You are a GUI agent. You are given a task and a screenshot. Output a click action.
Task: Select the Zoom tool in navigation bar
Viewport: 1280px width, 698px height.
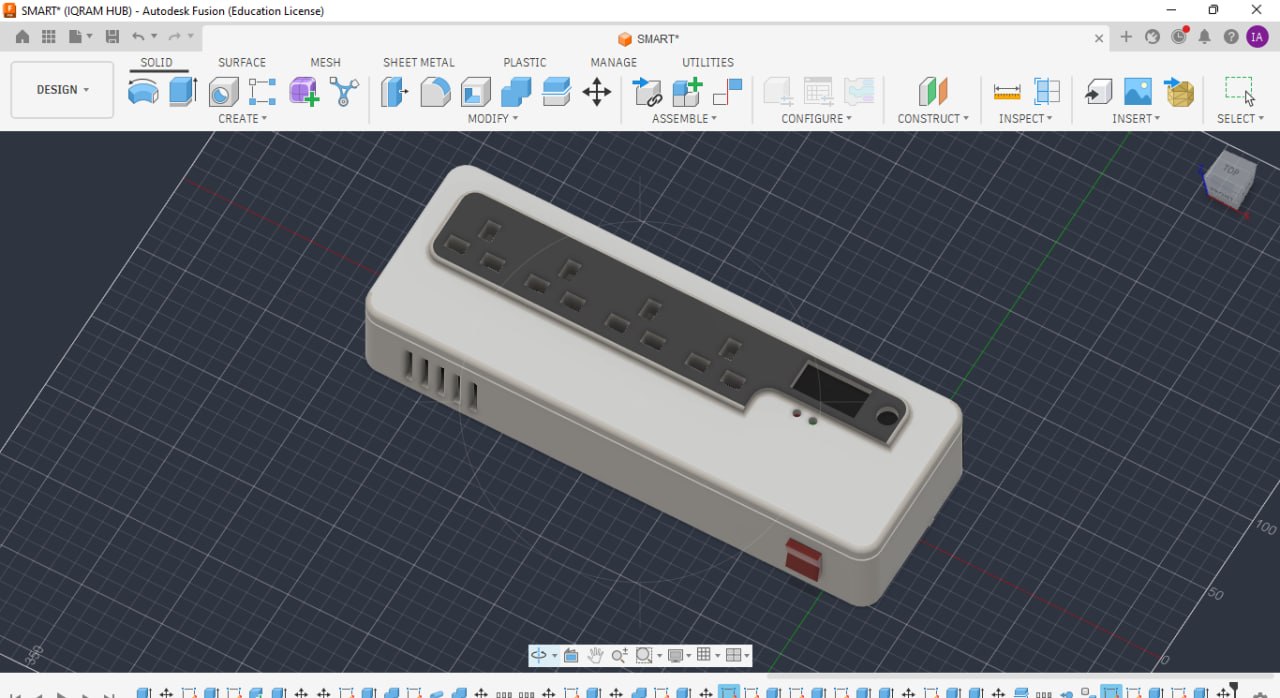point(619,655)
